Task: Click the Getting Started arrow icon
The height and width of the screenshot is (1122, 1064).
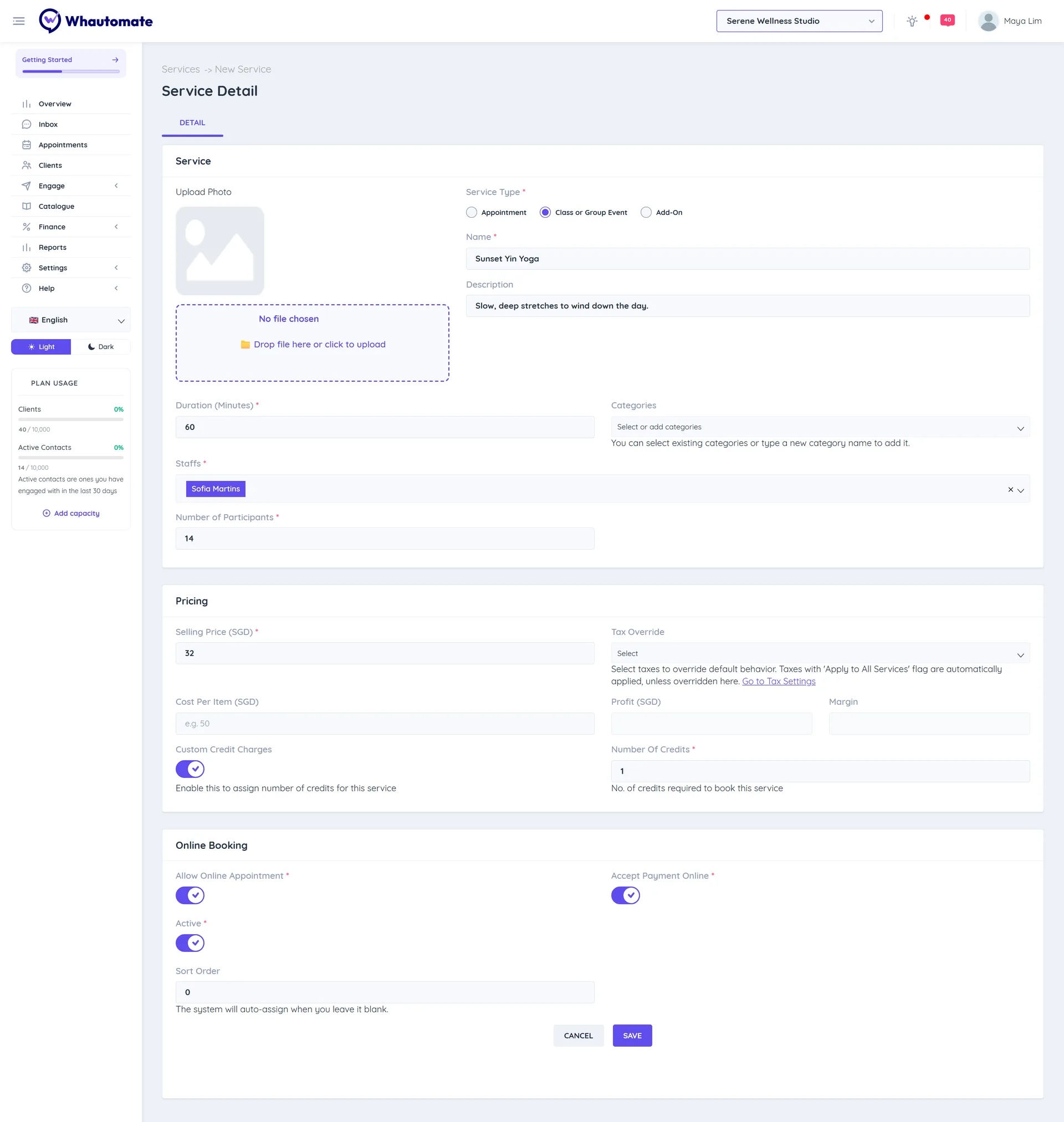Action: coord(115,59)
